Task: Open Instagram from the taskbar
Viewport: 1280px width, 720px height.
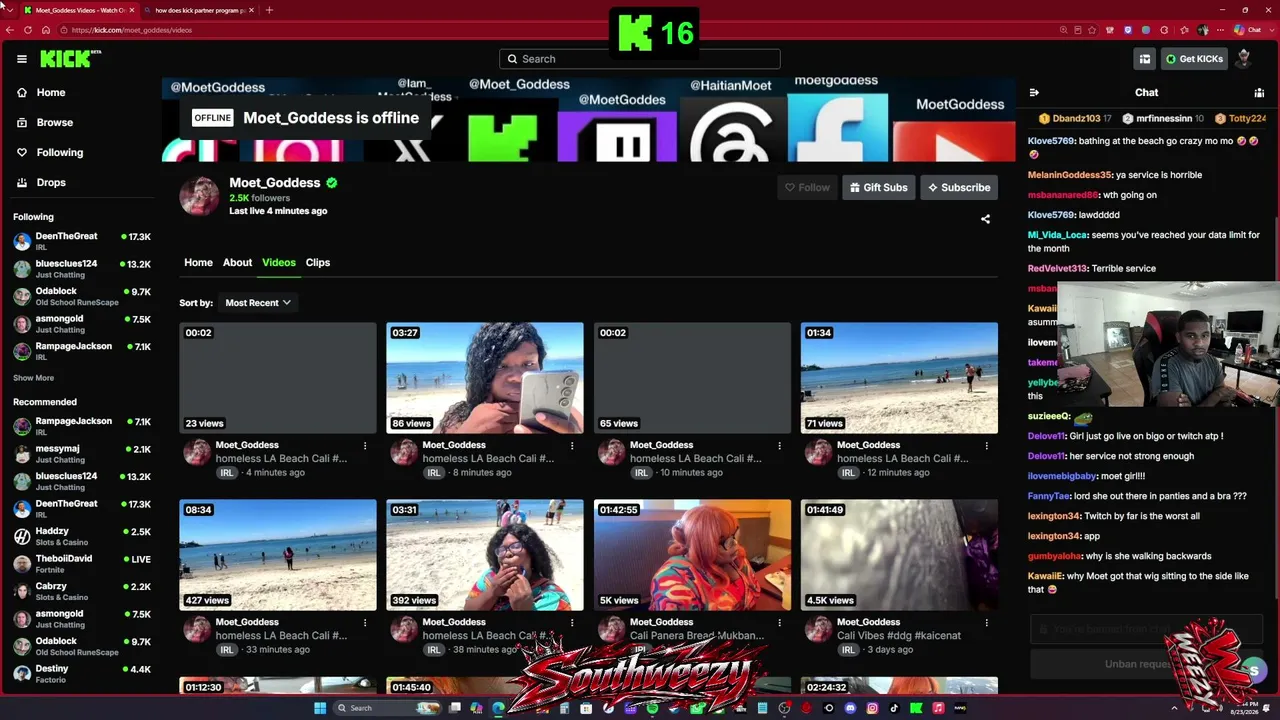Action: pyautogui.click(x=873, y=708)
